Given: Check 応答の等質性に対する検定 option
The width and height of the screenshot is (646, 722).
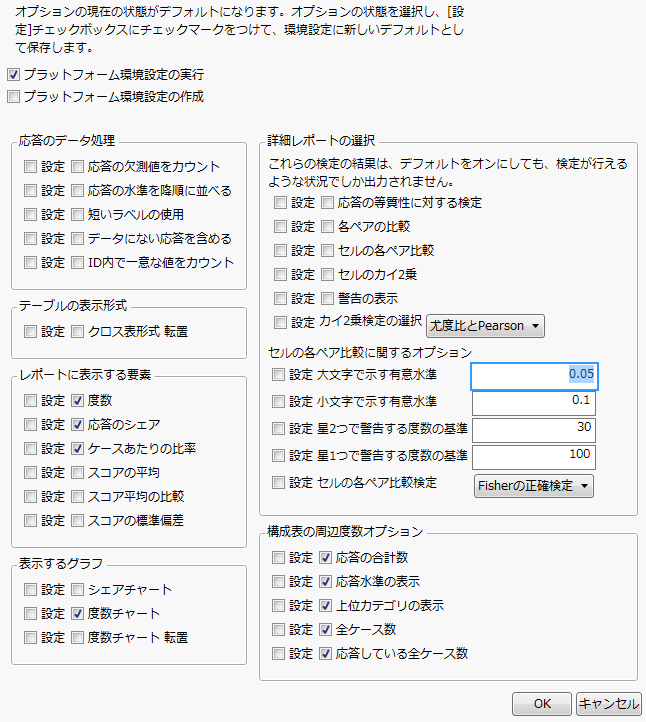Looking at the screenshot, I should tap(329, 202).
